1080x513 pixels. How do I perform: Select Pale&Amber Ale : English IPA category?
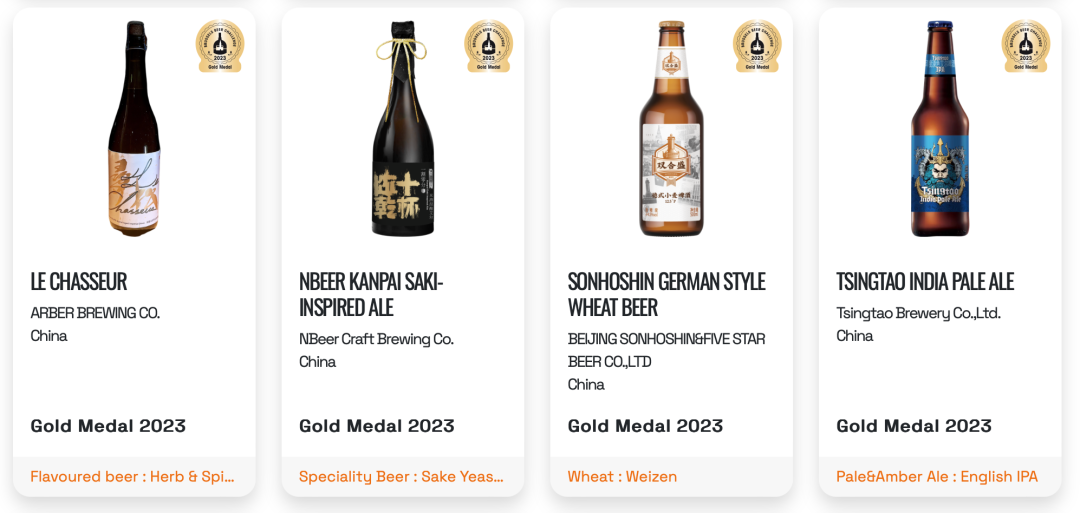tap(937, 477)
